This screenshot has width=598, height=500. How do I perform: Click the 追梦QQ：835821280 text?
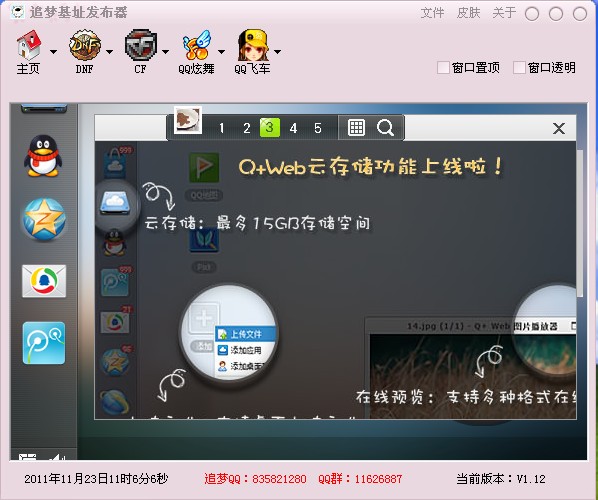pyautogui.click(x=255, y=479)
